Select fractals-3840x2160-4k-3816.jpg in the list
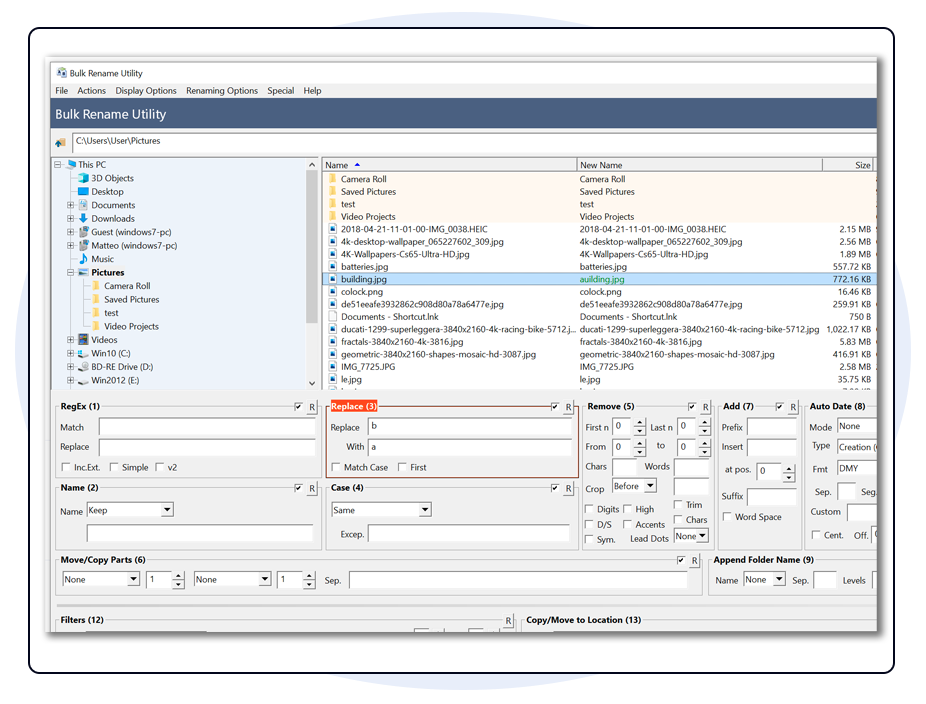The height and width of the screenshot is (704, 926). (x=402, y=341)
